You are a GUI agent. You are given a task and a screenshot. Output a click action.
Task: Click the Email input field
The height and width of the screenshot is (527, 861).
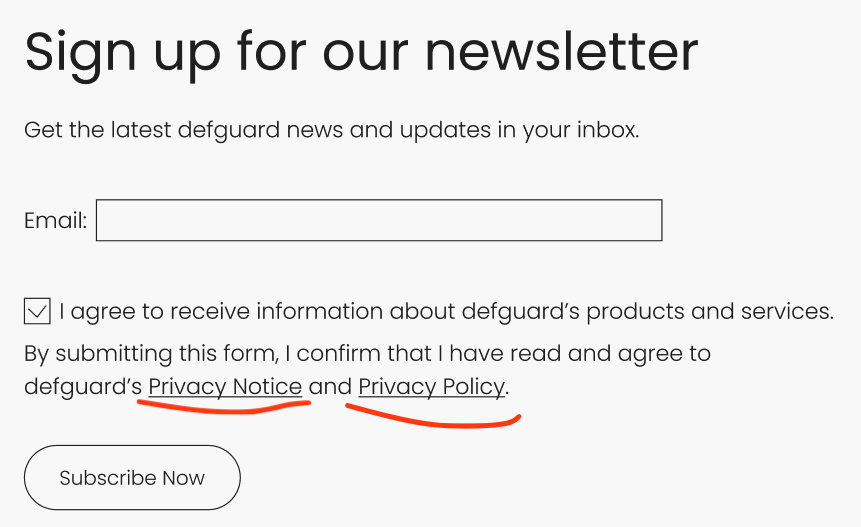[x=379, y=220]
